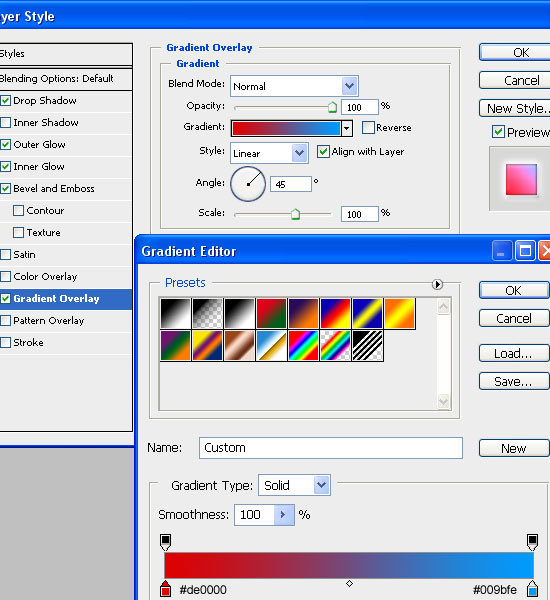550x600 pixels.
Task: Click the Angle value field
Action: point(291,184)
